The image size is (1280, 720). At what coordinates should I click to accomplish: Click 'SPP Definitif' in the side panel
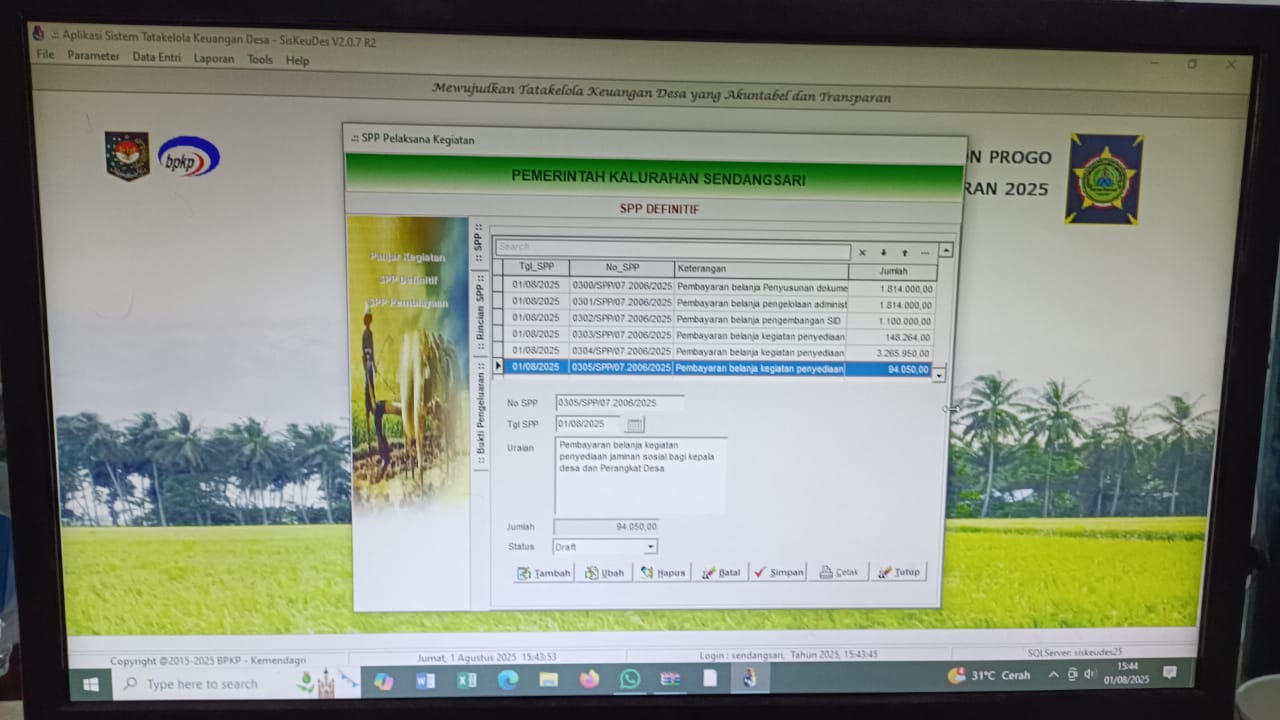click(x=408, y=280)
